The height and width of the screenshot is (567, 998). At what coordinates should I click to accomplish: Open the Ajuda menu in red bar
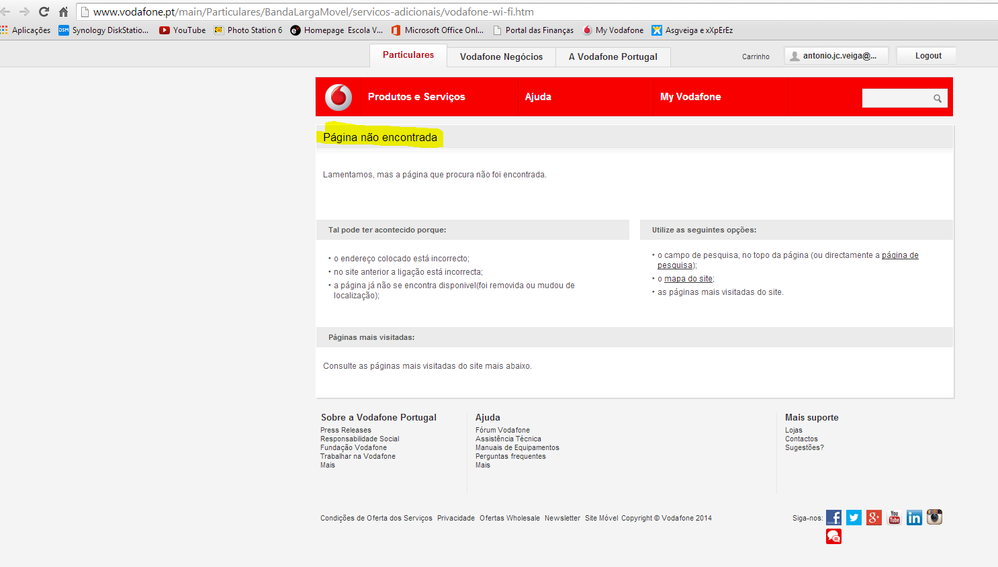pyautogui.click(x=538, y=97)
